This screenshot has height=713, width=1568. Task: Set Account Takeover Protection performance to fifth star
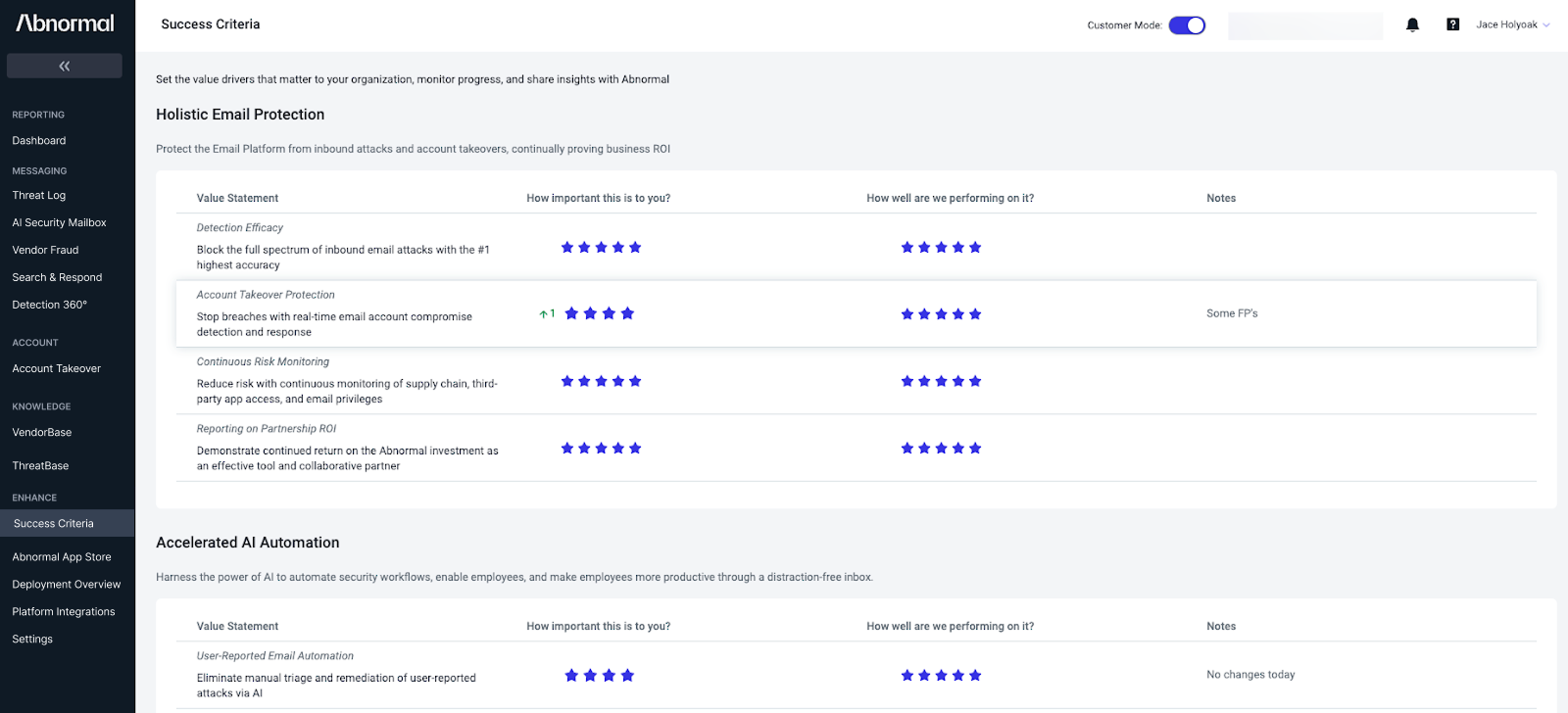(975, 314)
